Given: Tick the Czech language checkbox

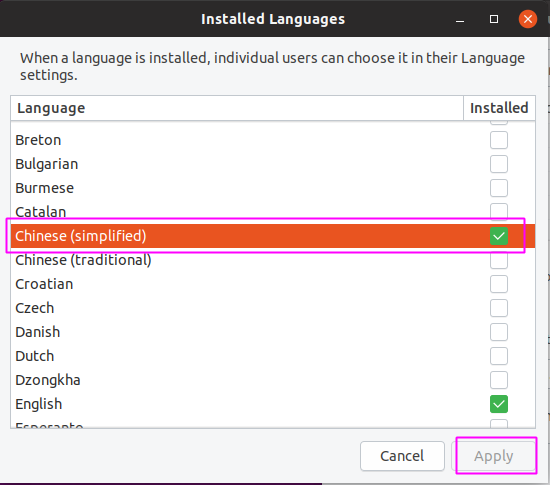Looking at the screenshot, I should (498, 308).
